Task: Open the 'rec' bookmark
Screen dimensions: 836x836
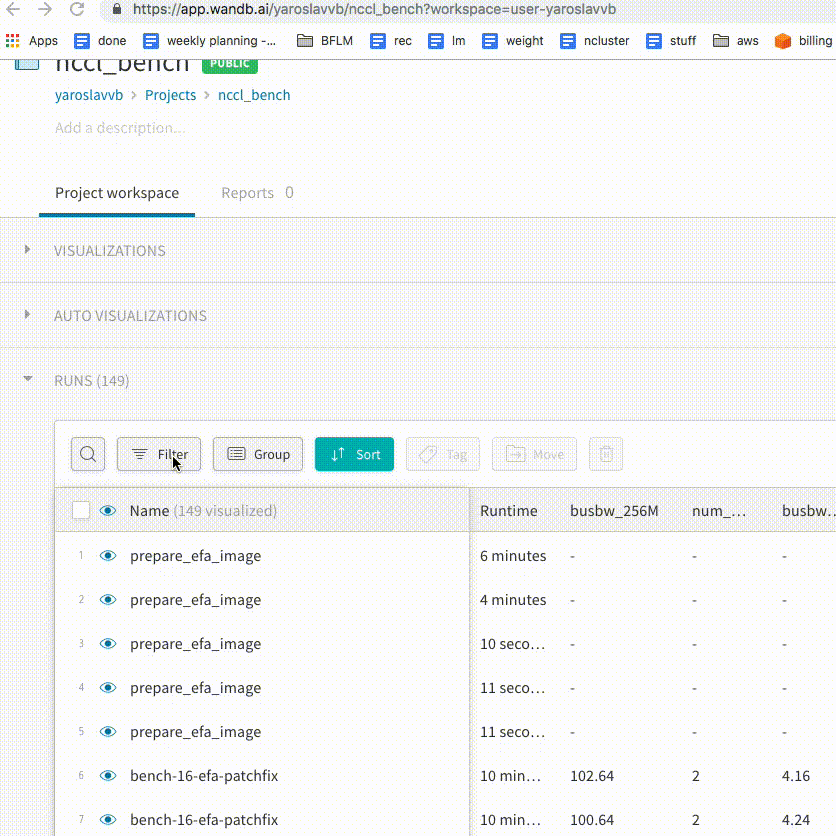Action: pos(391,41)
